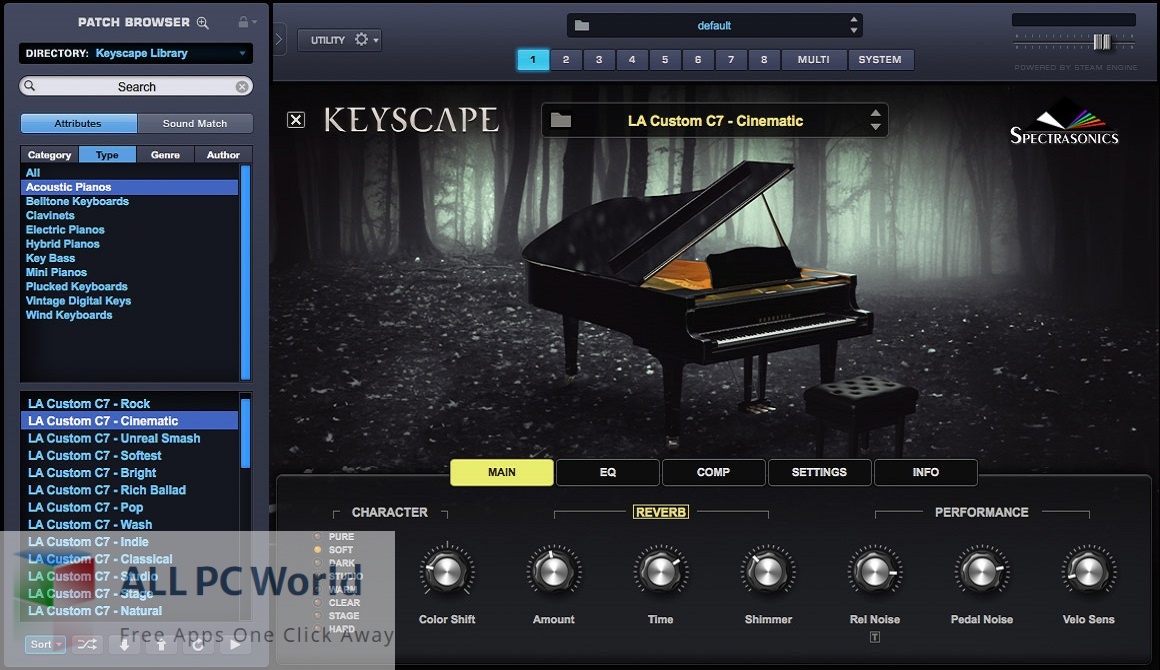Select the STAGE character mode
This screenshot has height=670, width=1160.
click(337, 616)
